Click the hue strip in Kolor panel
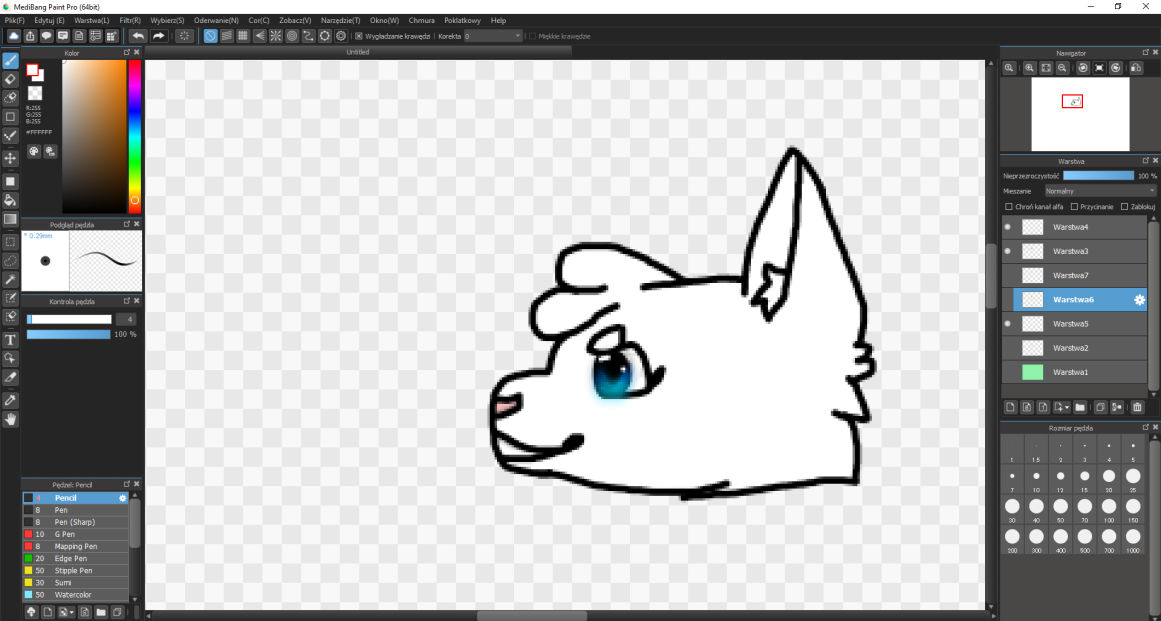Screen dimensions: 1161x621 click(x=135, y=136)
